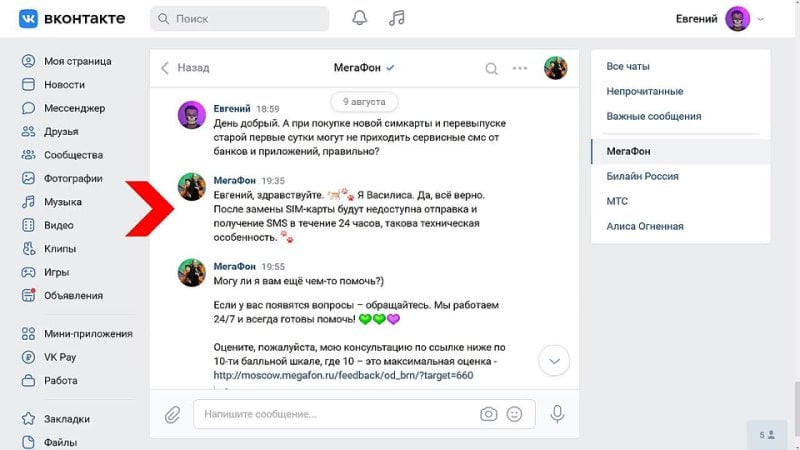Open Объявления icon with red dot

click(x=29, y=295)
